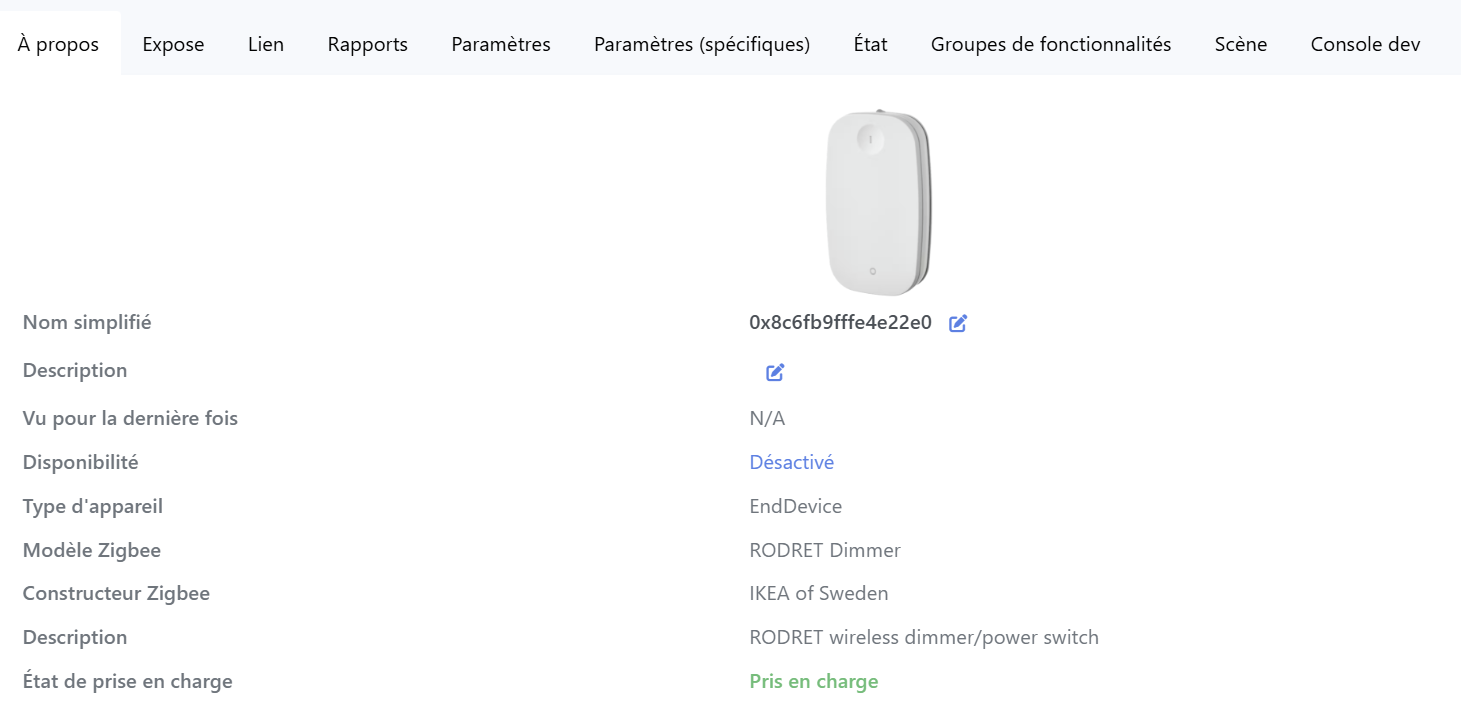Open the À propos tab
The width and height of the screenshot is (1461, 709).
point(58,44)
